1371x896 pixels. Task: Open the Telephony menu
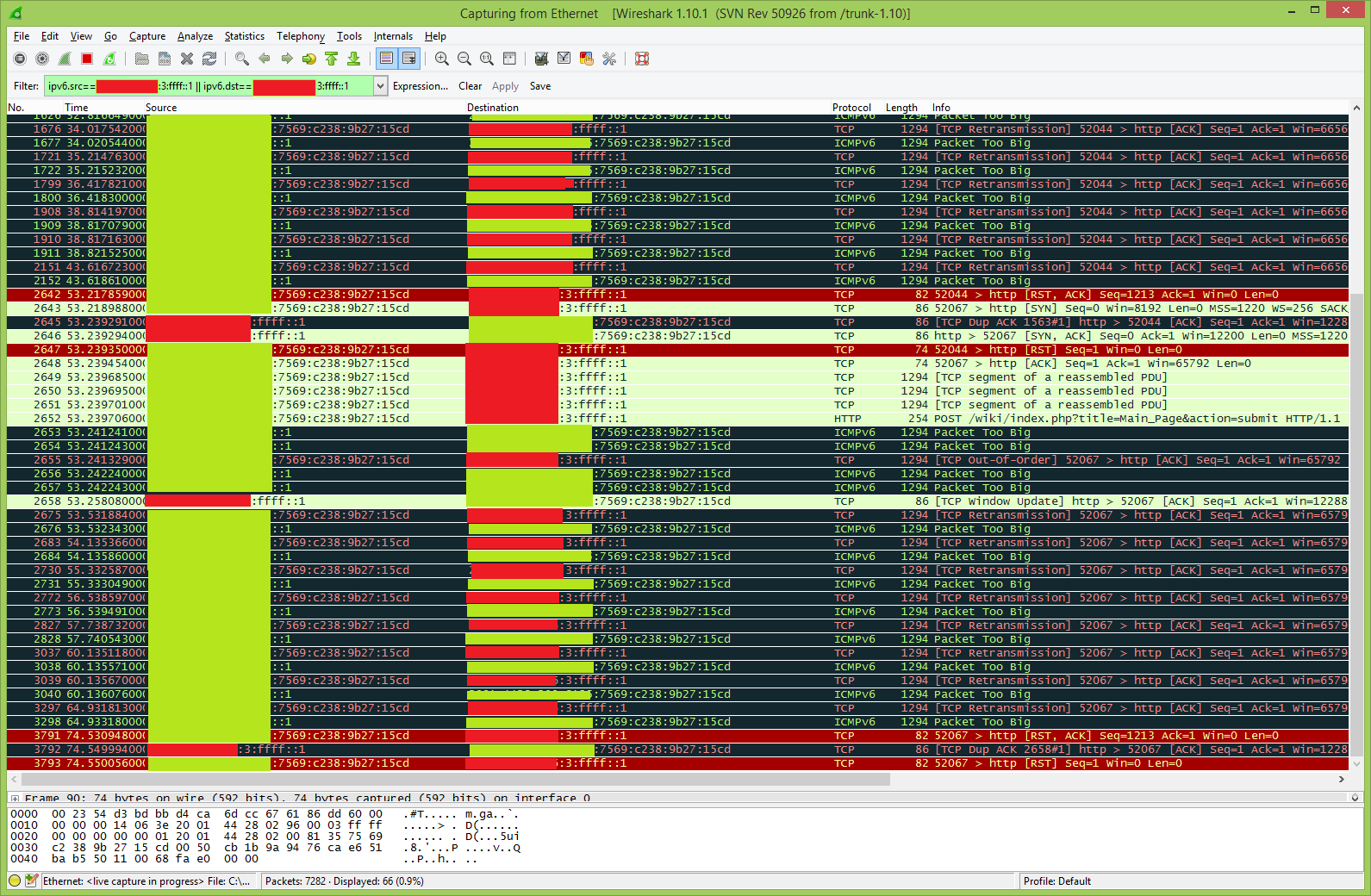coord(301,36)
